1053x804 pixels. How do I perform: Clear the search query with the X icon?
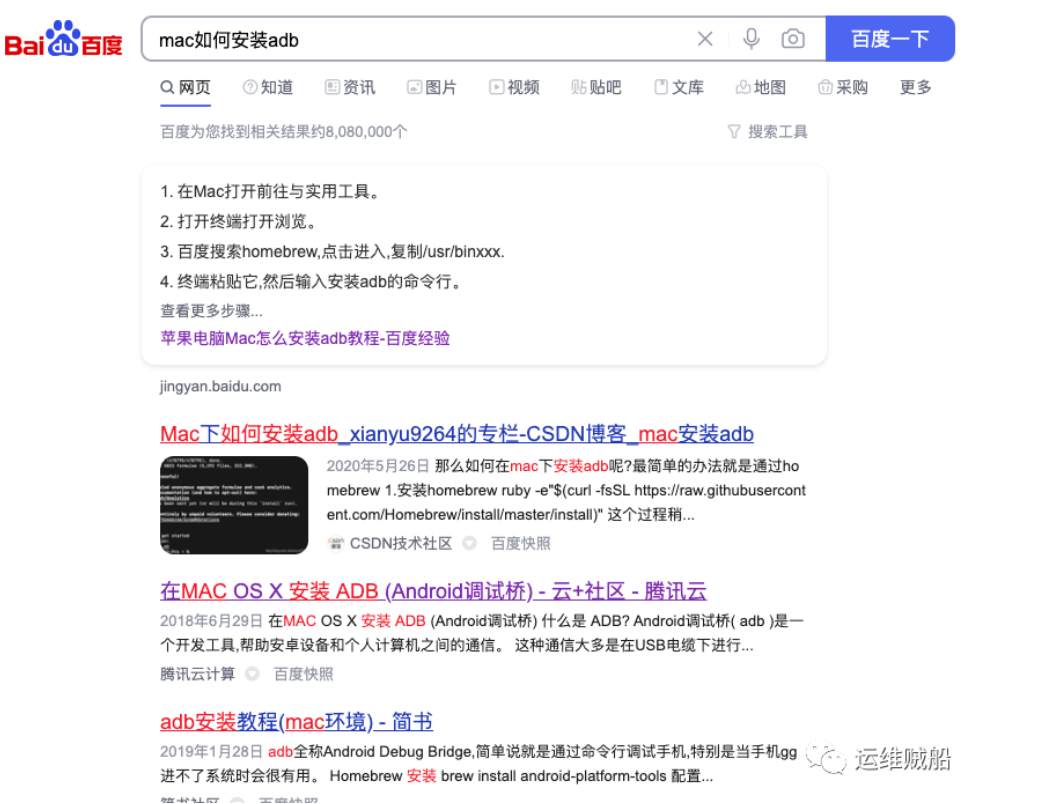[x=705, y=38]
